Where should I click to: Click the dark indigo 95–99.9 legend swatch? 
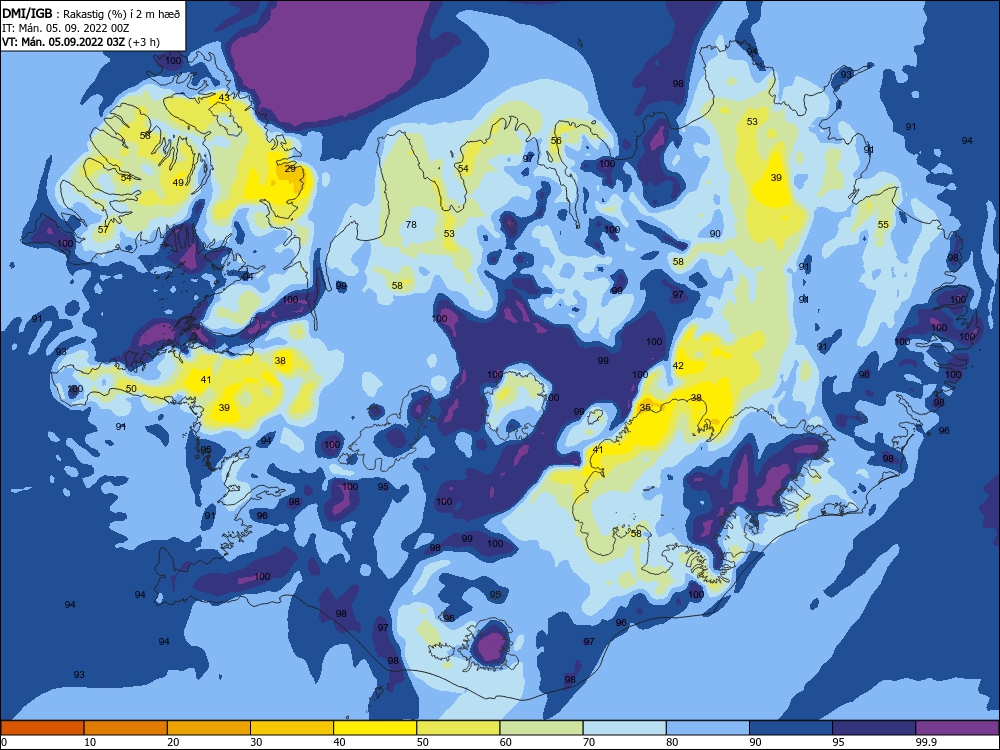tap(874, 728)
